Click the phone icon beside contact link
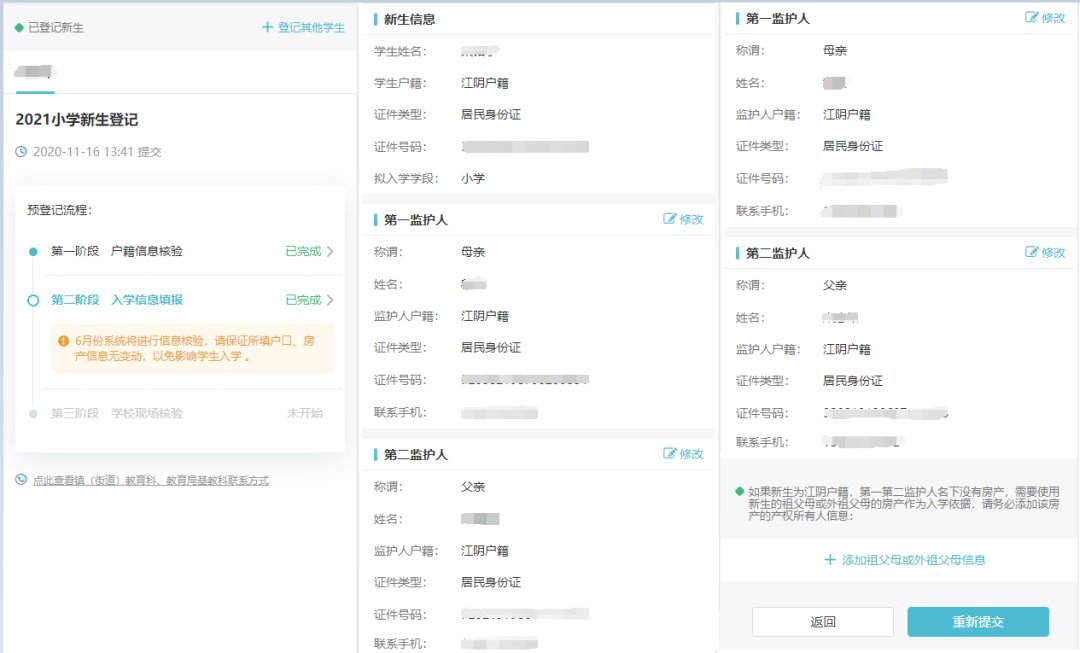 (21, 479)
